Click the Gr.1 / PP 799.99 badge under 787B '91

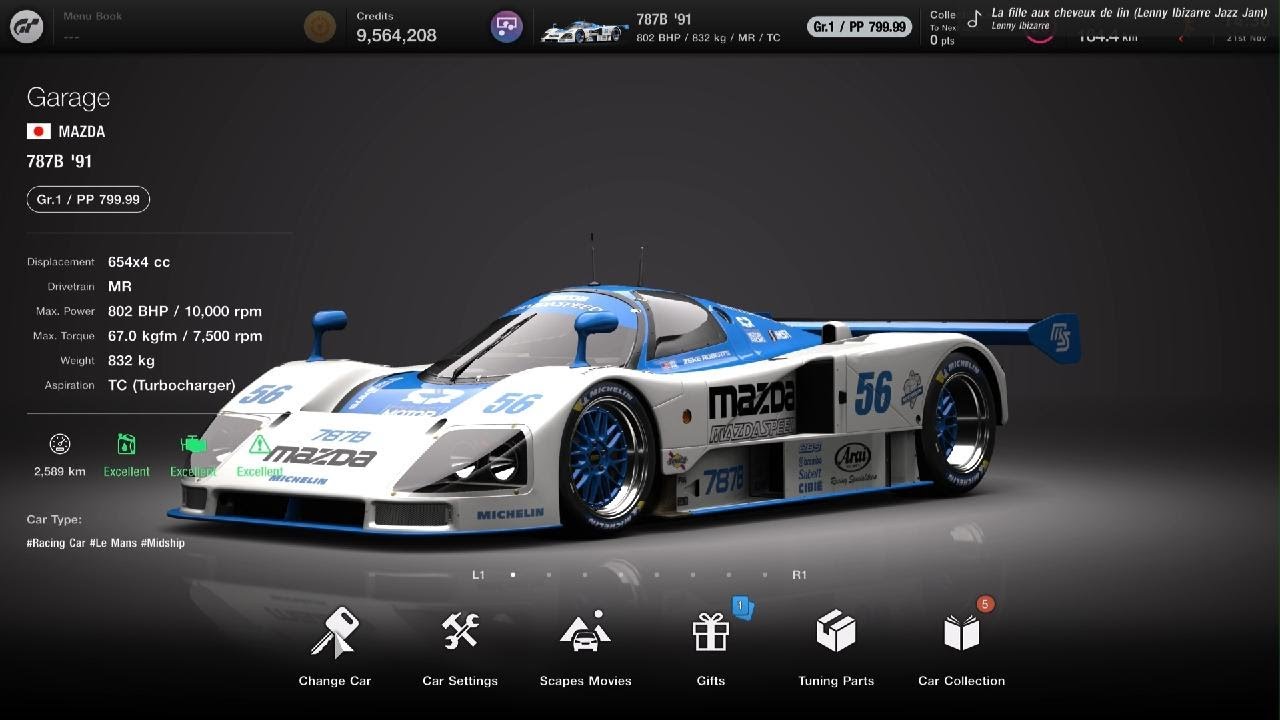(x=88, y=200)
